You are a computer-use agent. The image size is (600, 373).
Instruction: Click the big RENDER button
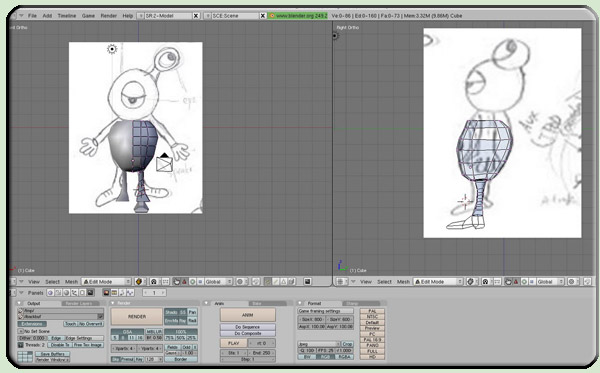pyautogui.click(x=137, y=317)
